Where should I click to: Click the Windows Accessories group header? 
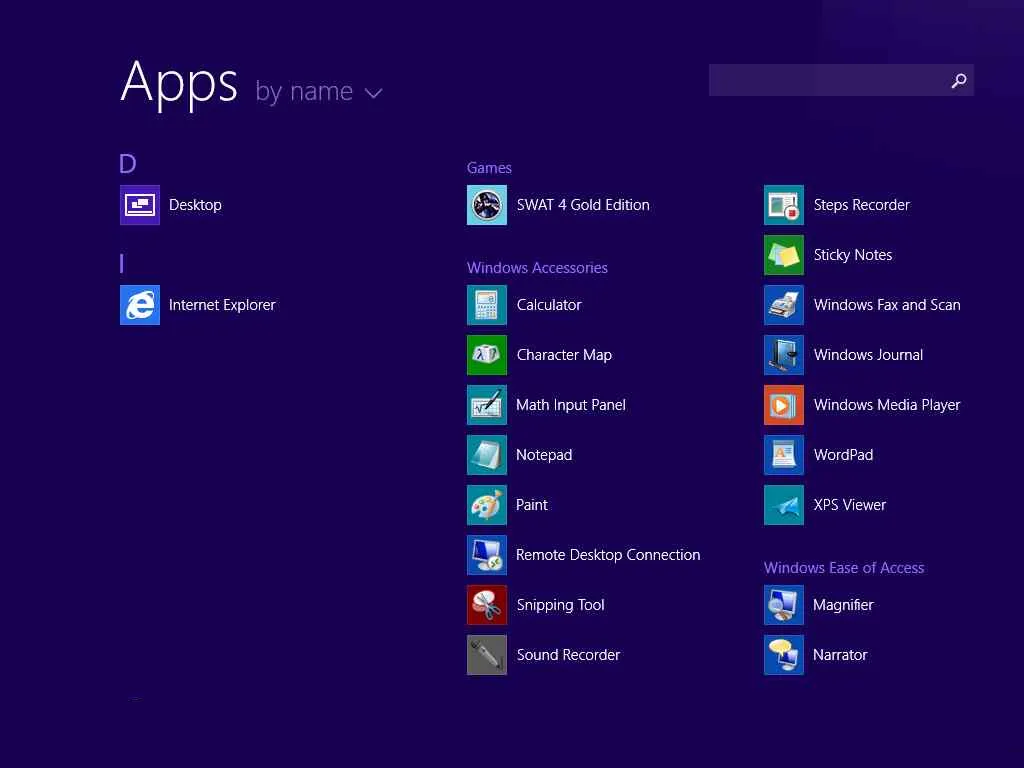[537, 268]
